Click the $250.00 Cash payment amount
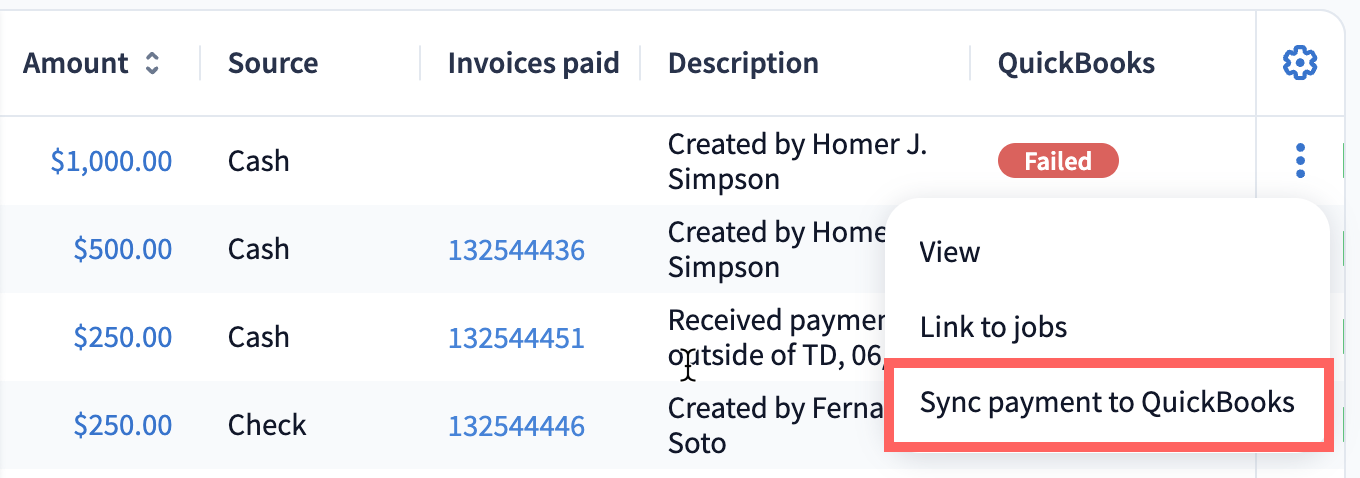Viewport: 1360px width, 478px height. pyautogui.click(x=122, y=337)
